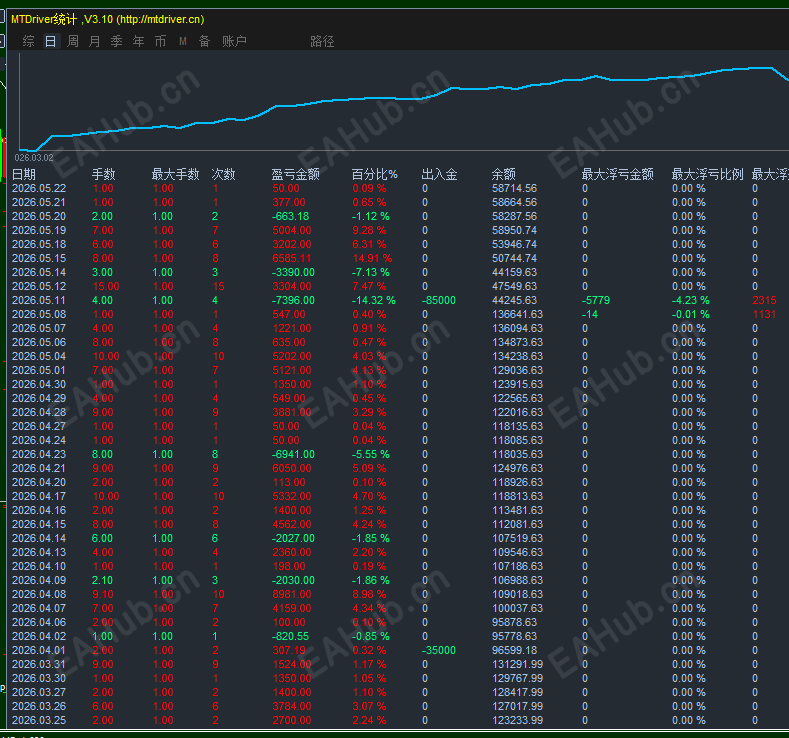Click the -7396.00 loss amount
This screenshot has width=789, height=738.
point(293,300)
